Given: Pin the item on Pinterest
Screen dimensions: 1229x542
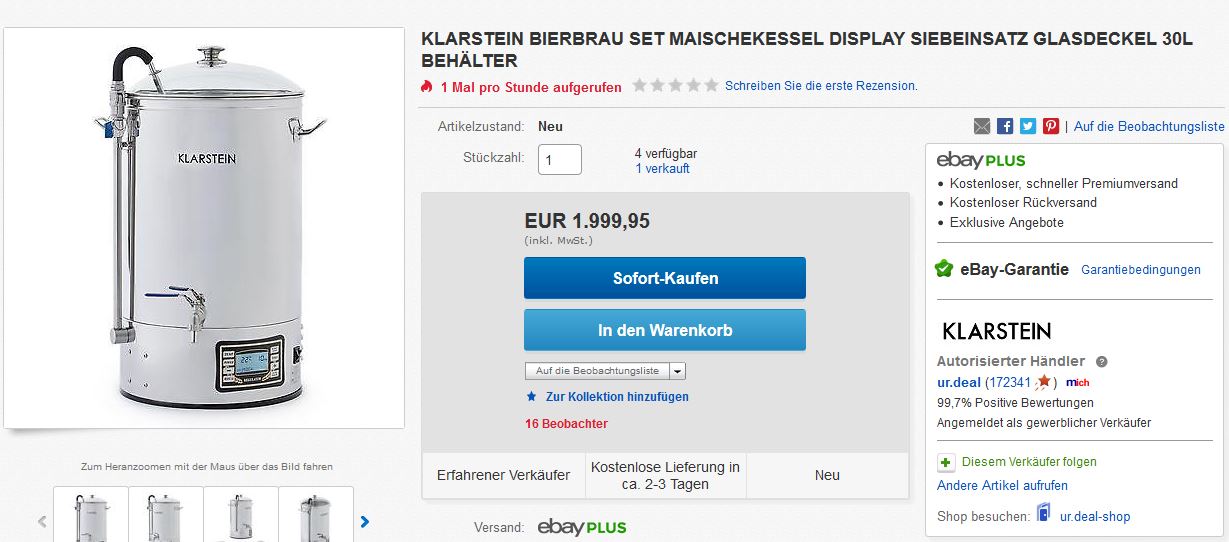Looking at the screenshot, I should point(1051,126).
